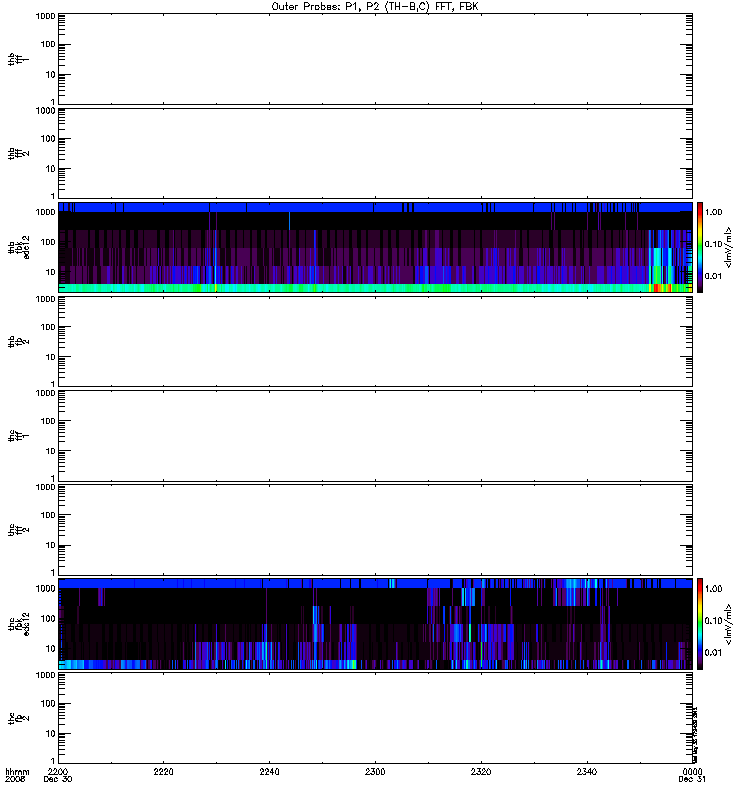Image resolution: width=750 pixels, height=800 pixels.
Task: Click the mV/m units label beside thb color bar
Action: pos(729,247)
